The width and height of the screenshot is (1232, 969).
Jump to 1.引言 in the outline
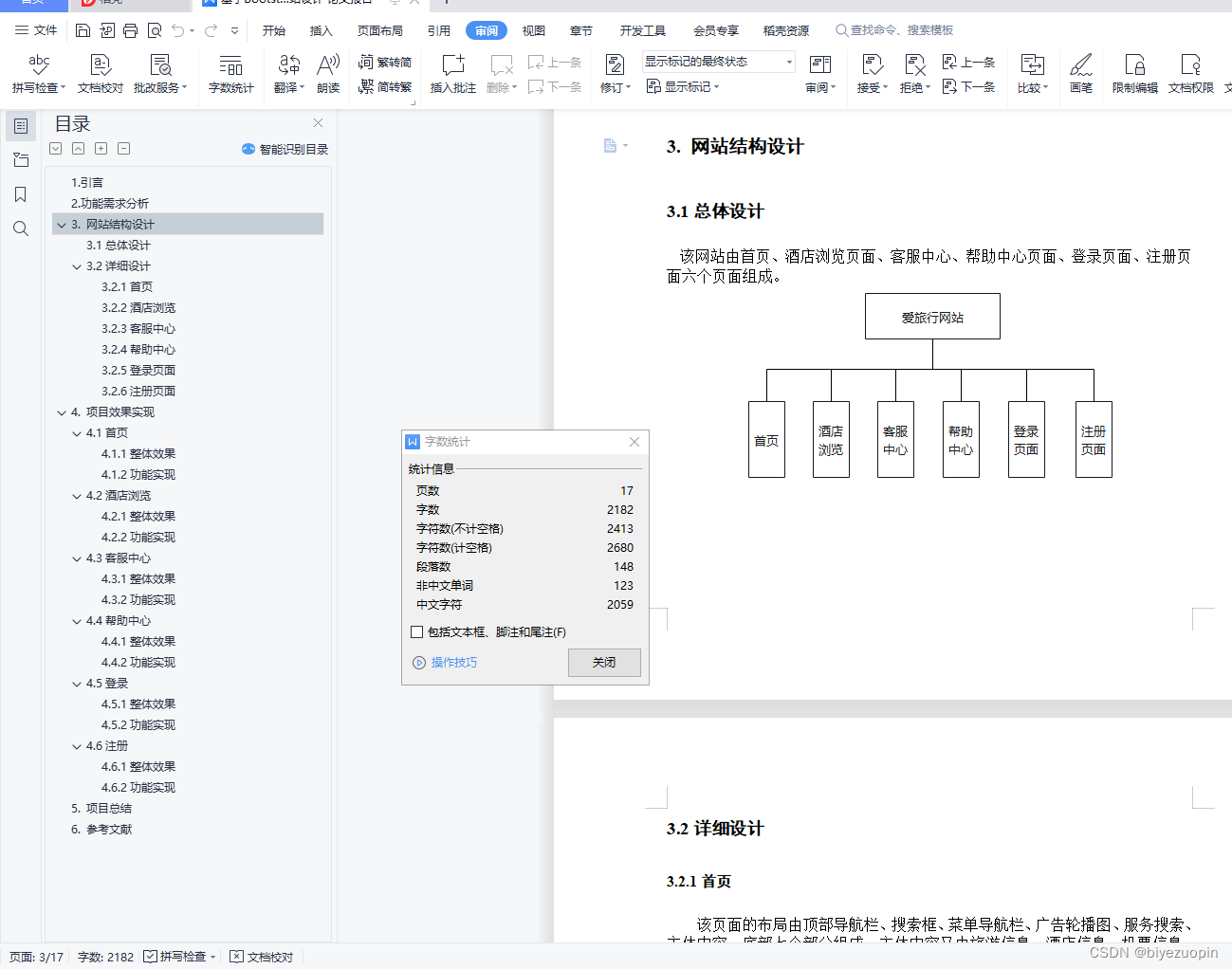tap(87, 183)
